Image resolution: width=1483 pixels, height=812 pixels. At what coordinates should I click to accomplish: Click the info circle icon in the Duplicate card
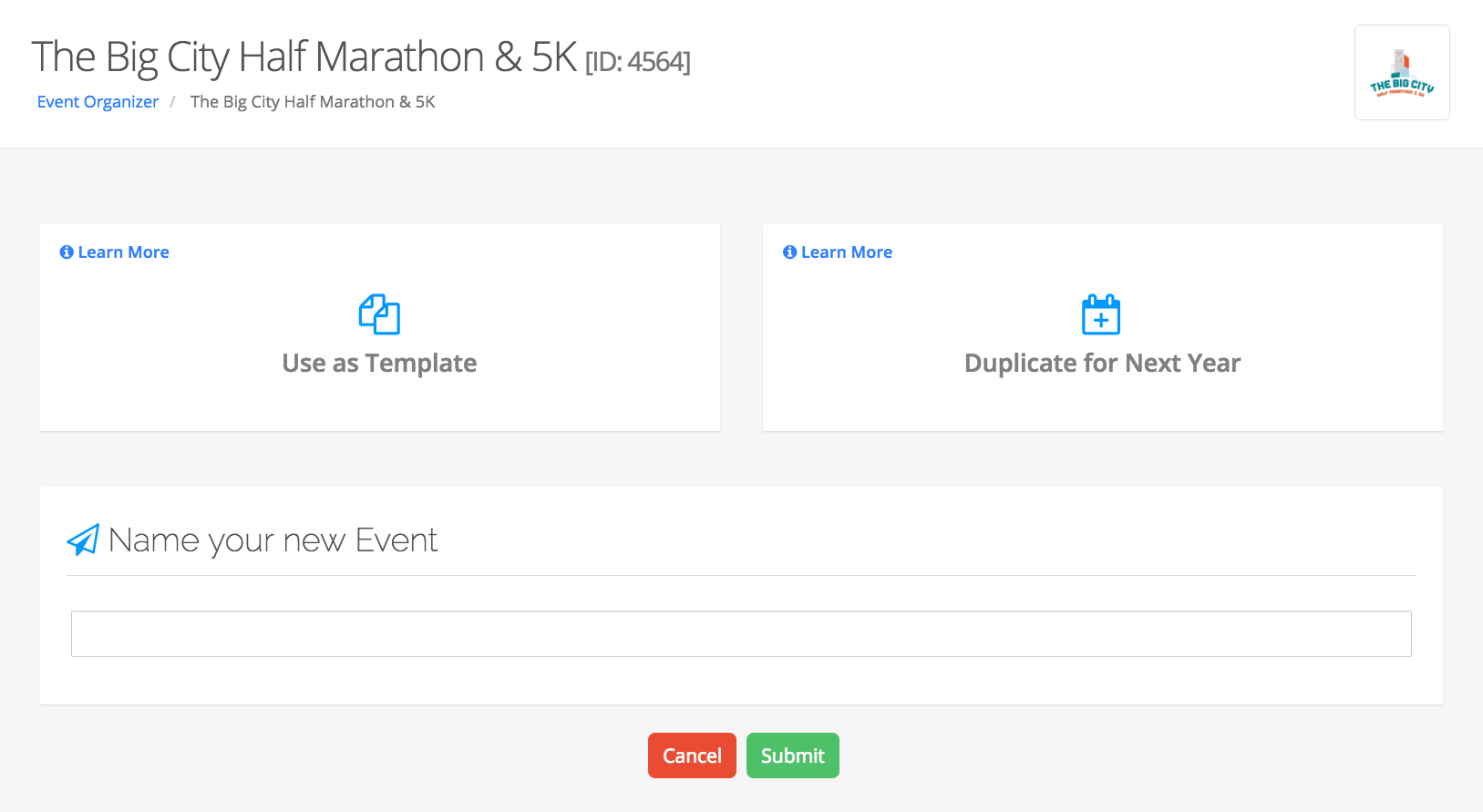pyautogui.click(x=789, y=252)
